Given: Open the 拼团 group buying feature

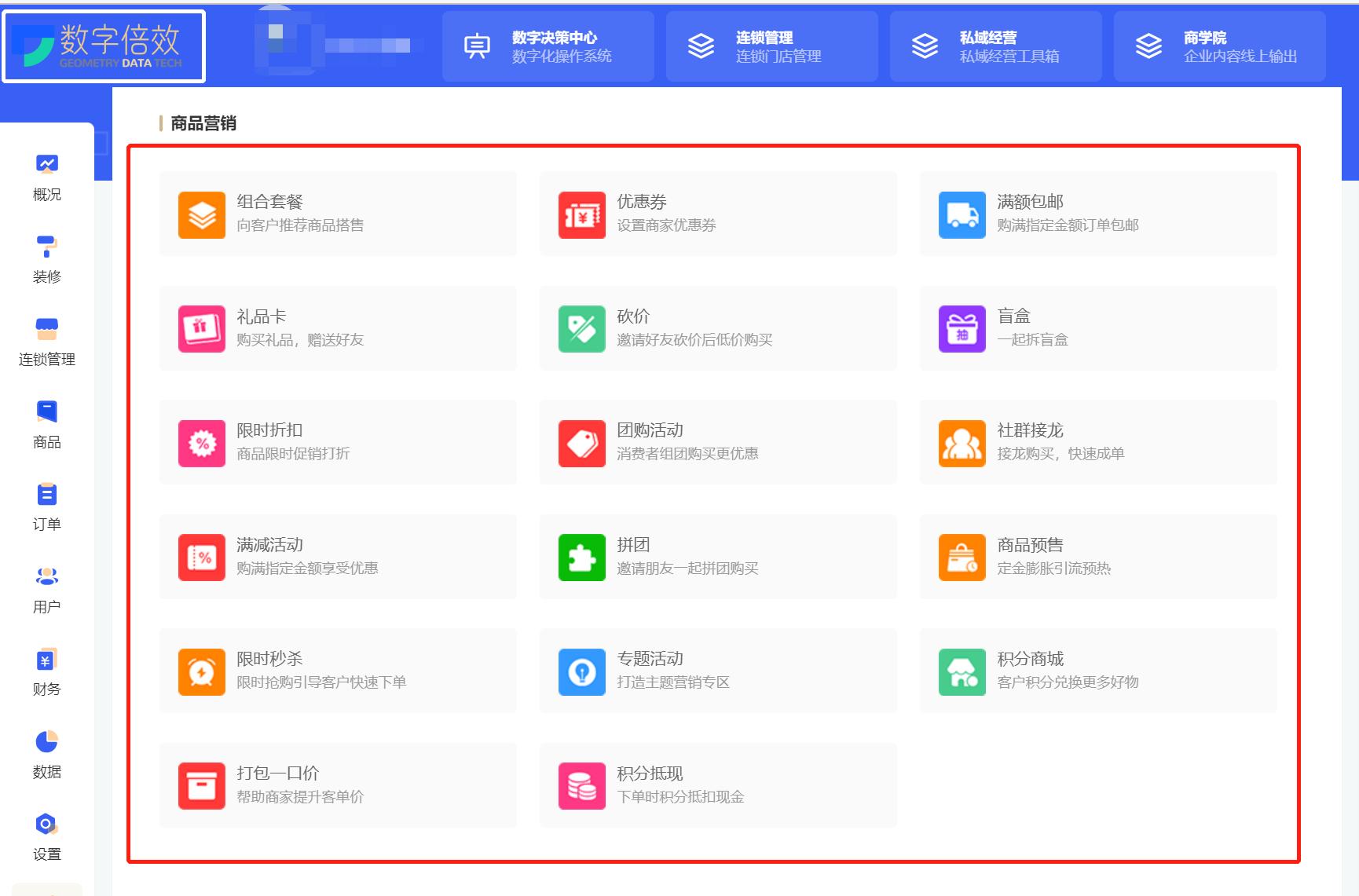Looking at the screenshot, I should coord(717,557).
